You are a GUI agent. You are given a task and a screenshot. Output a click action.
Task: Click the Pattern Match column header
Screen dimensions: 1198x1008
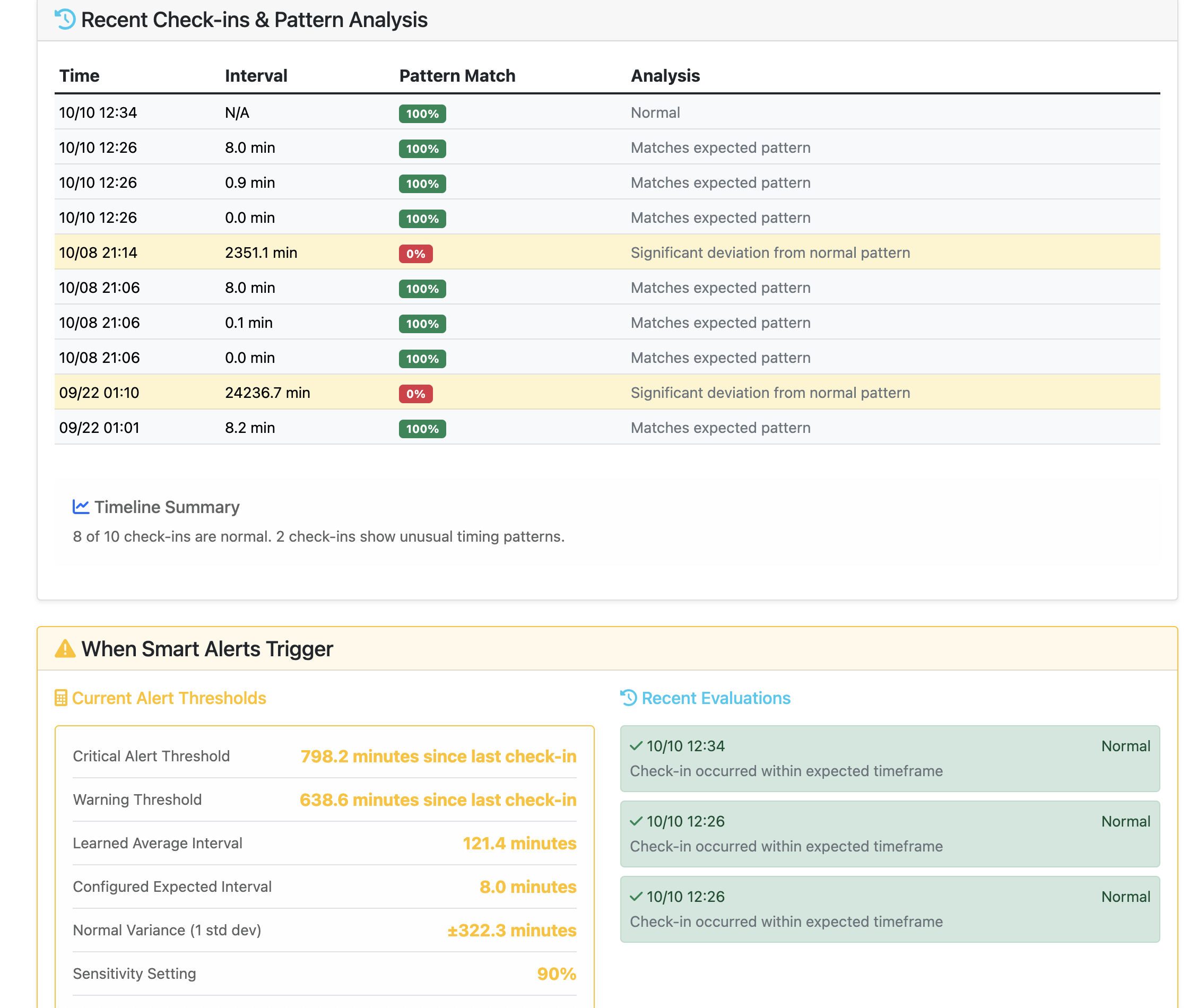tap(457, 75)
